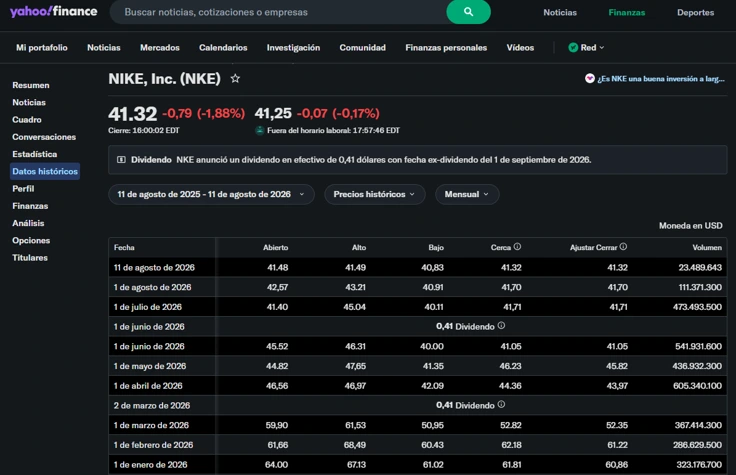Click the Alto column header

pyautogui.click(x=359, y=247)
